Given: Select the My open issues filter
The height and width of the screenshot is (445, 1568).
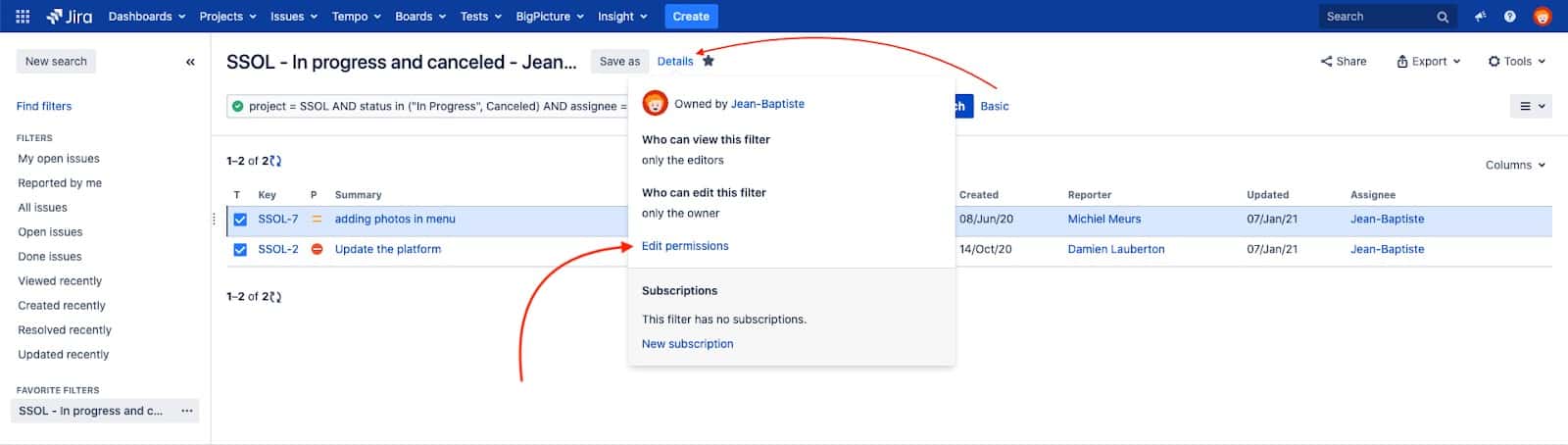Looking at the screenshot, I should 59,159.
